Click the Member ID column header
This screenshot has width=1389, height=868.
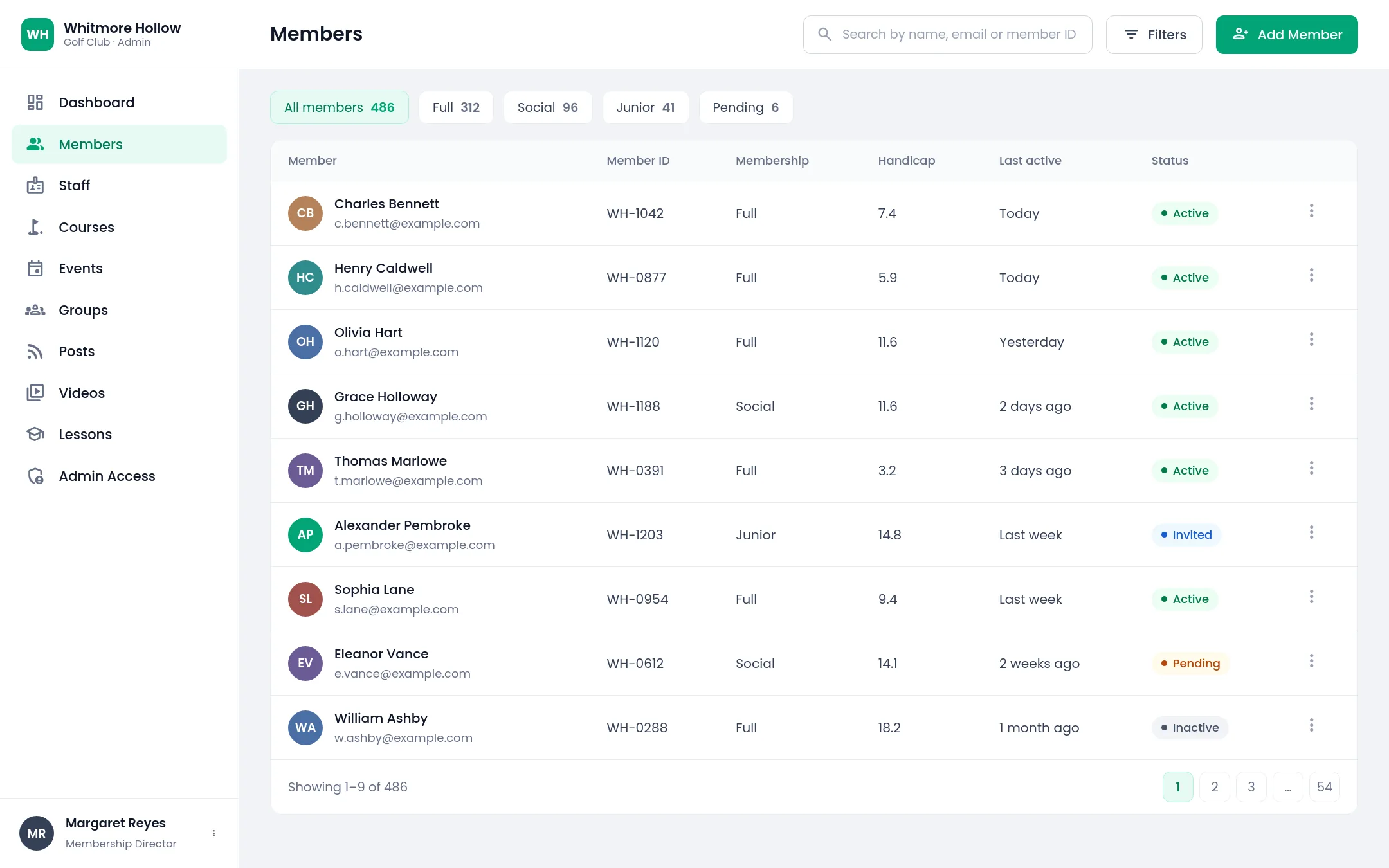click(x=638, y=161)
